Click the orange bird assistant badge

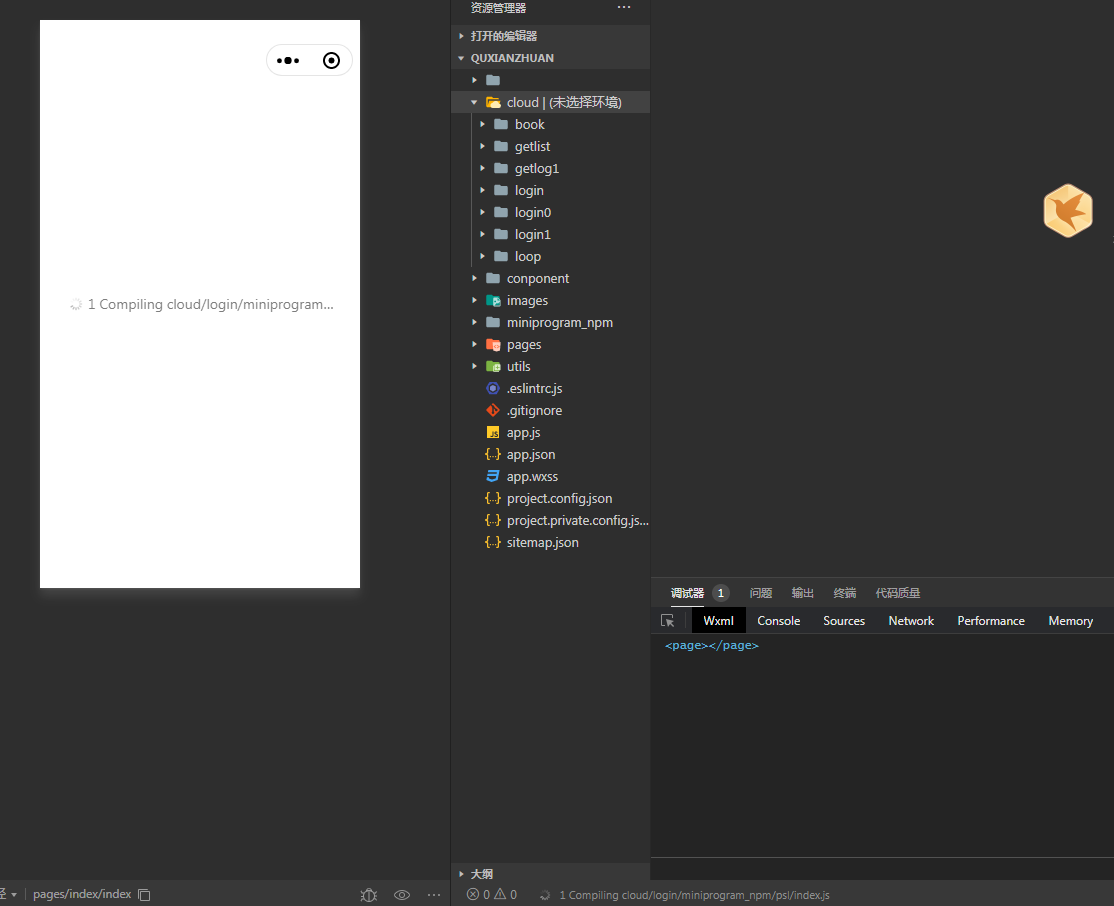coord(1068,210)
